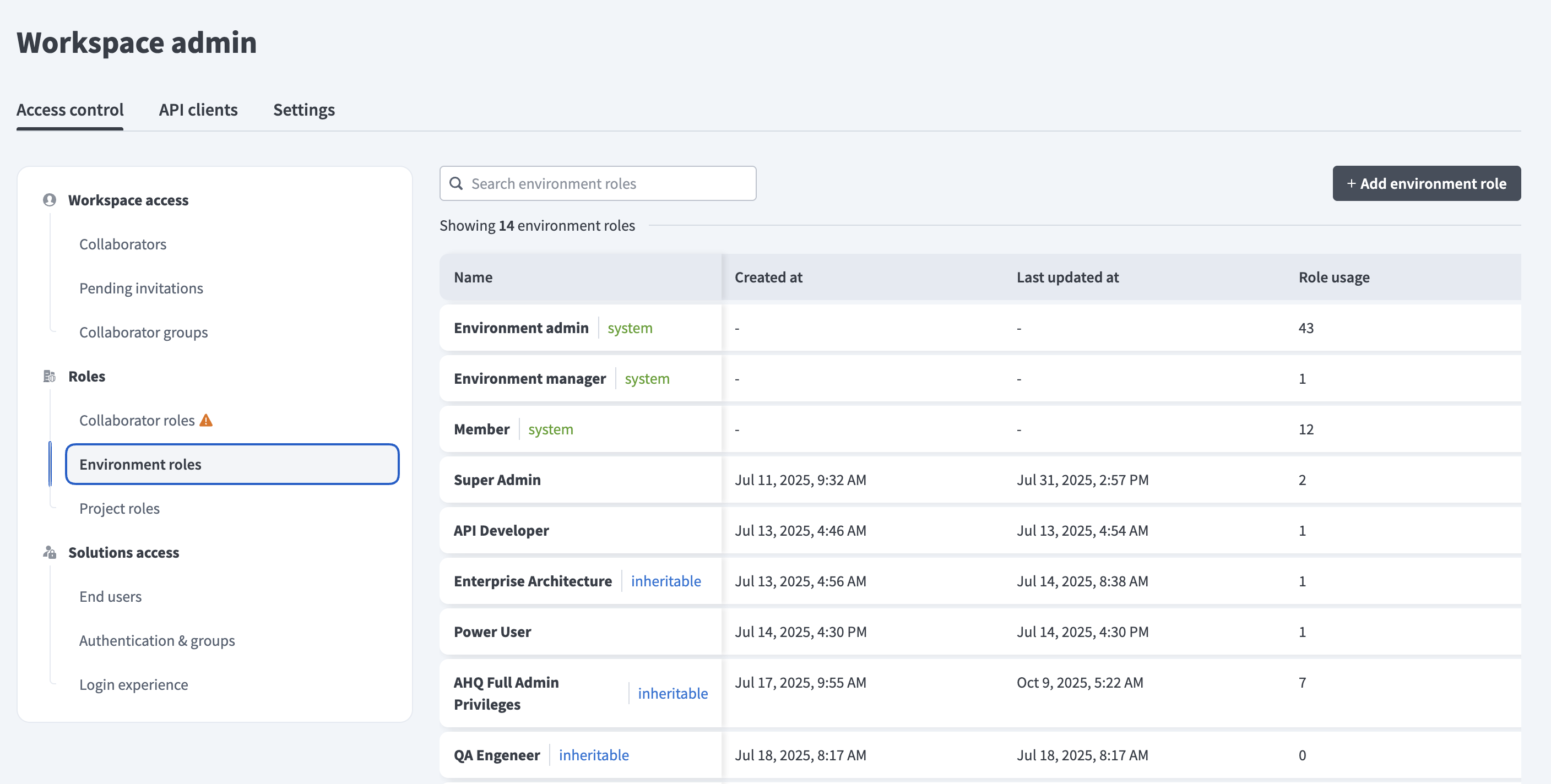Switch to the Settings tab
Viewport: 1551px width, 784px height.
[x=303, y=110]
